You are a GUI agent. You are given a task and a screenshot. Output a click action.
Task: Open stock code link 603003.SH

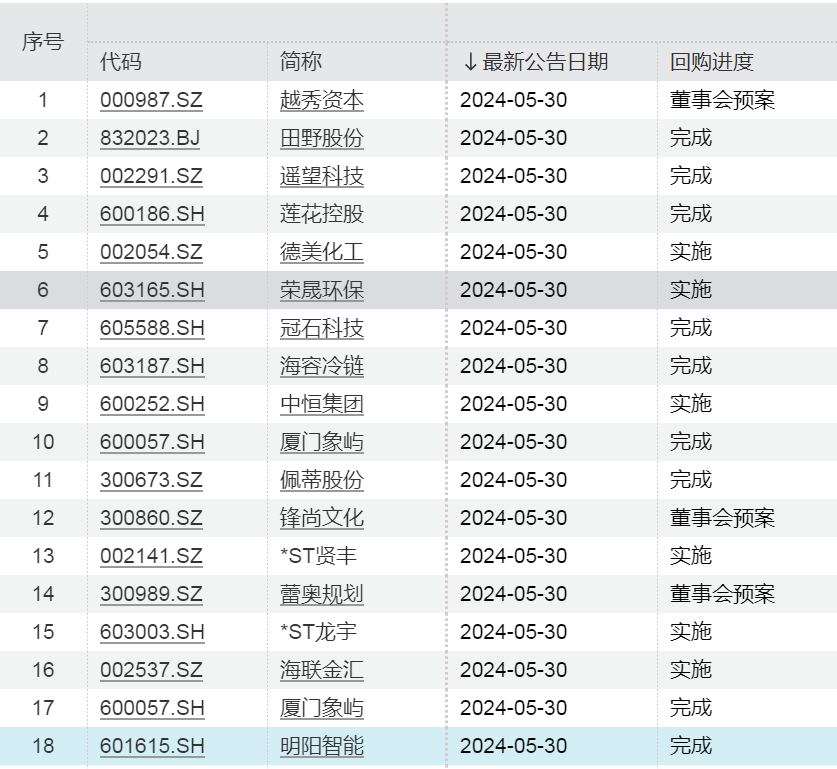[x=152, y=632]
